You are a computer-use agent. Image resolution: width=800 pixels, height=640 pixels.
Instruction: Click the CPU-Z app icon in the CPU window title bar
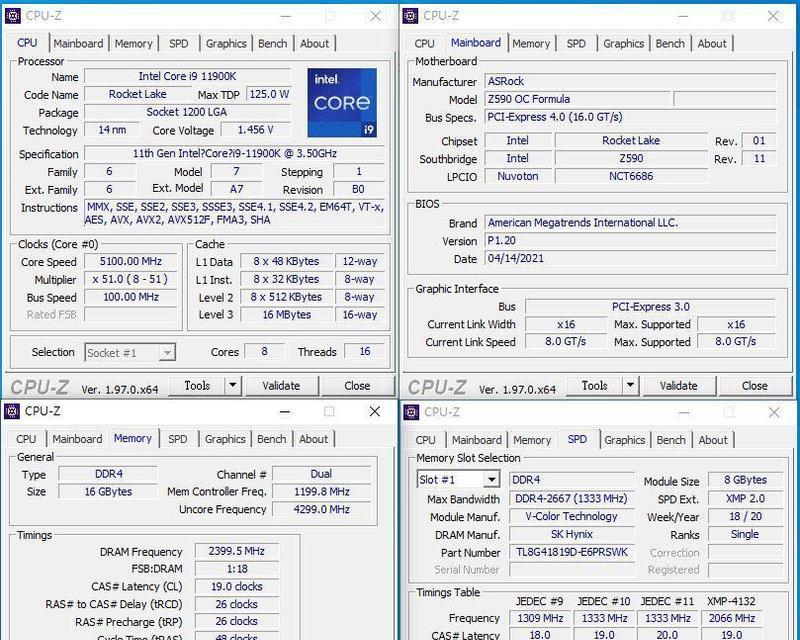(13, 16)
